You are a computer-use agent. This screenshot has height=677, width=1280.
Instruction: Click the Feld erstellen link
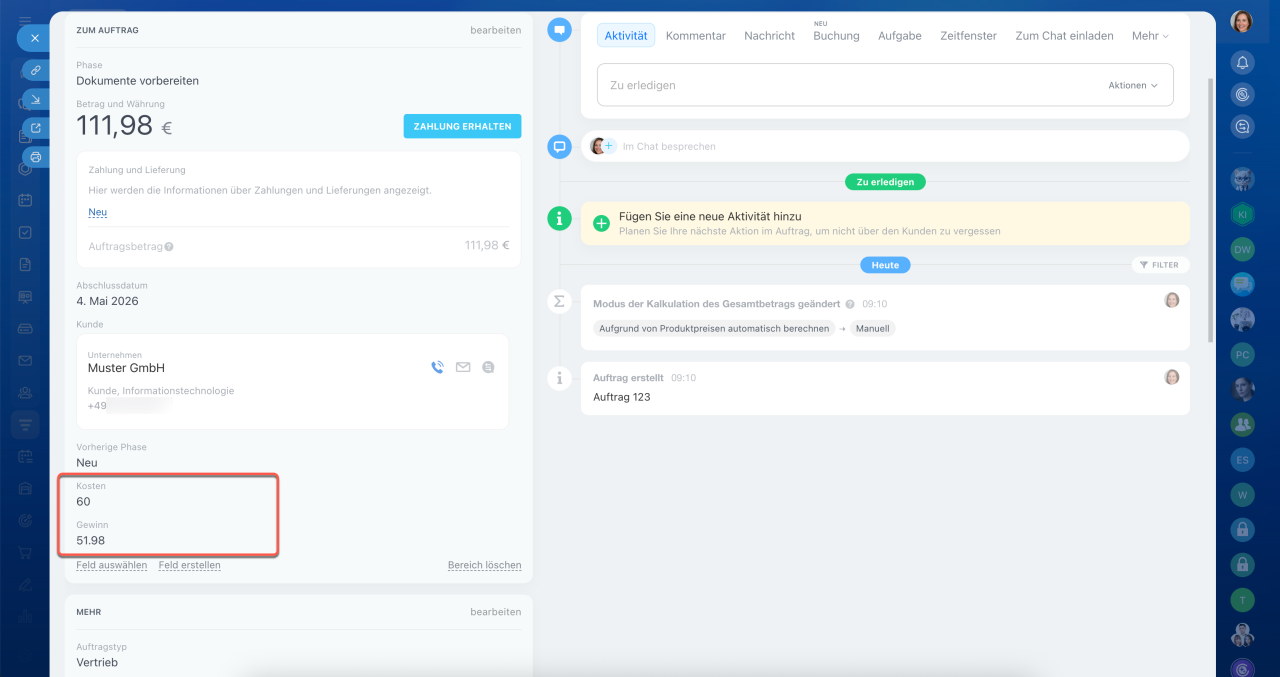(189, 565)
